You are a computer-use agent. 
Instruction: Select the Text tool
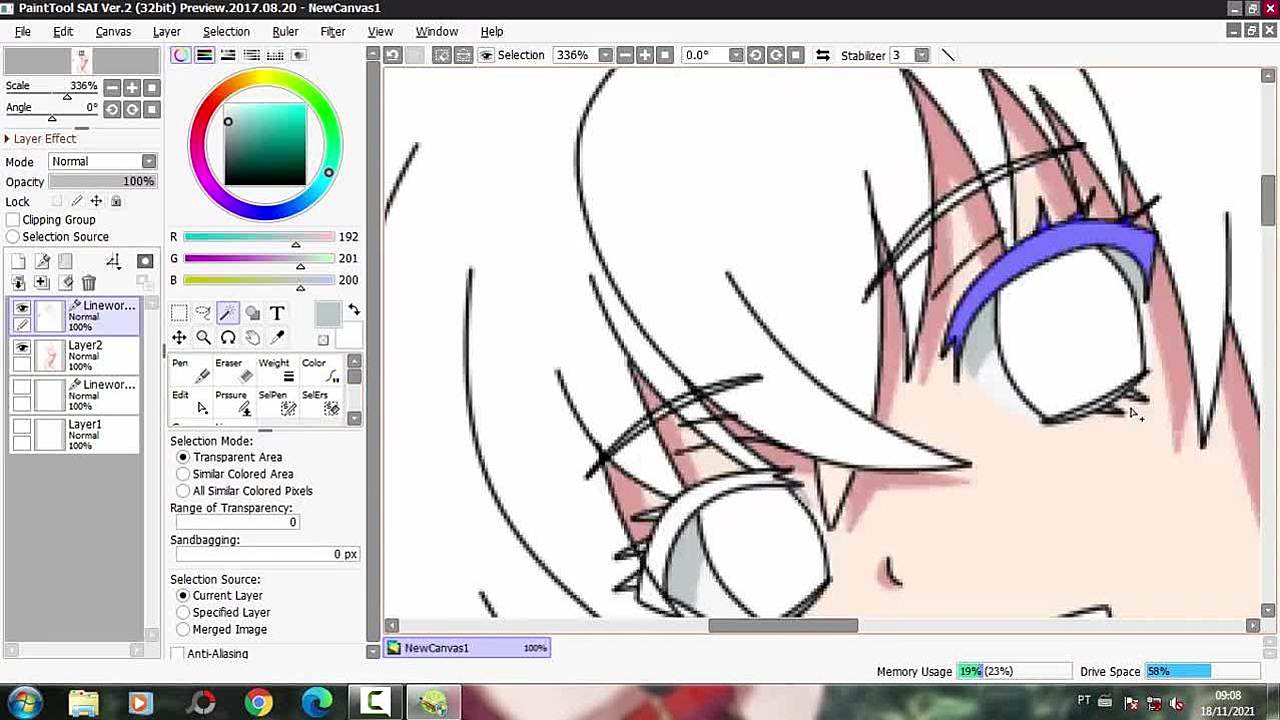[277, 313]
